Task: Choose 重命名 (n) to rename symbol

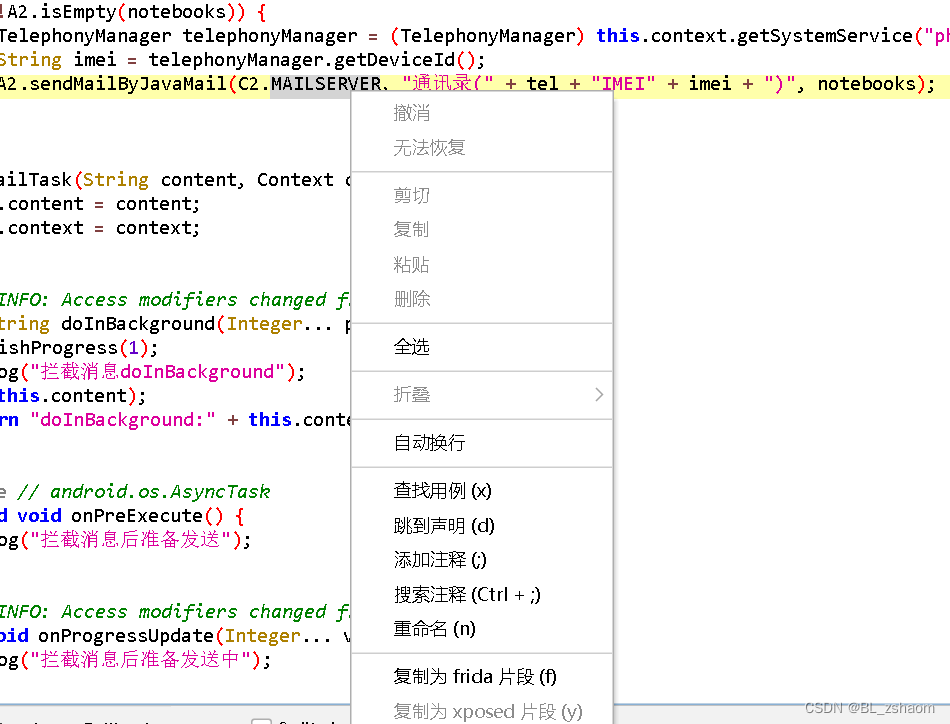Action: (x=482, y=629)
